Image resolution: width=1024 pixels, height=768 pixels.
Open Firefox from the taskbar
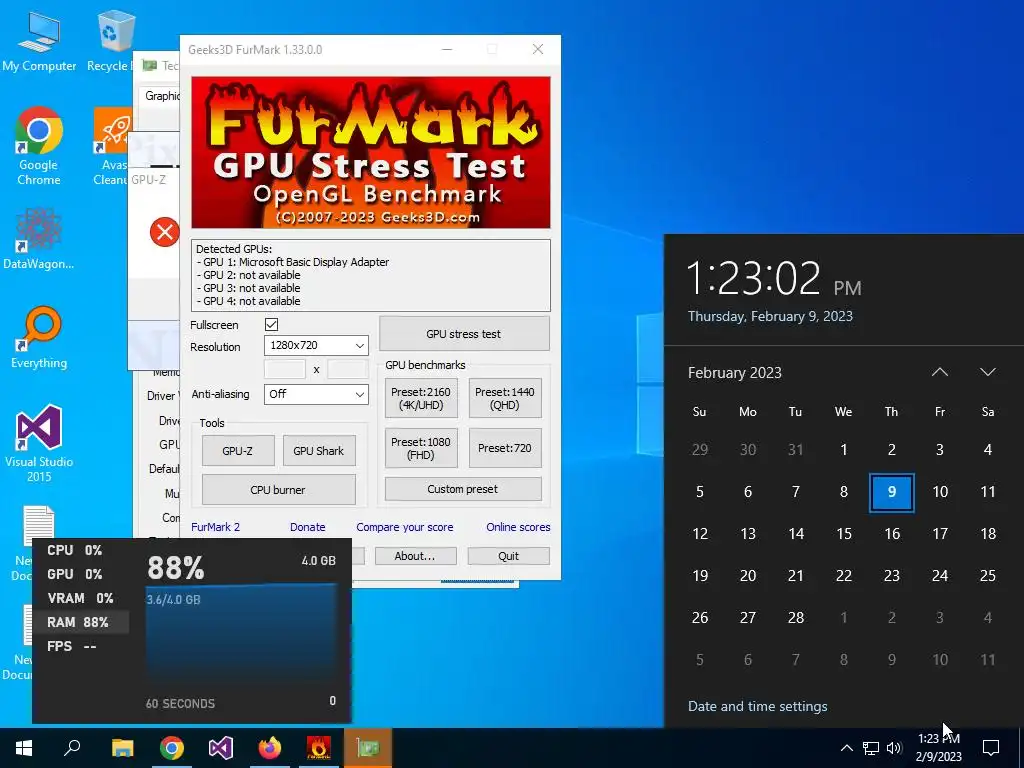270,748
